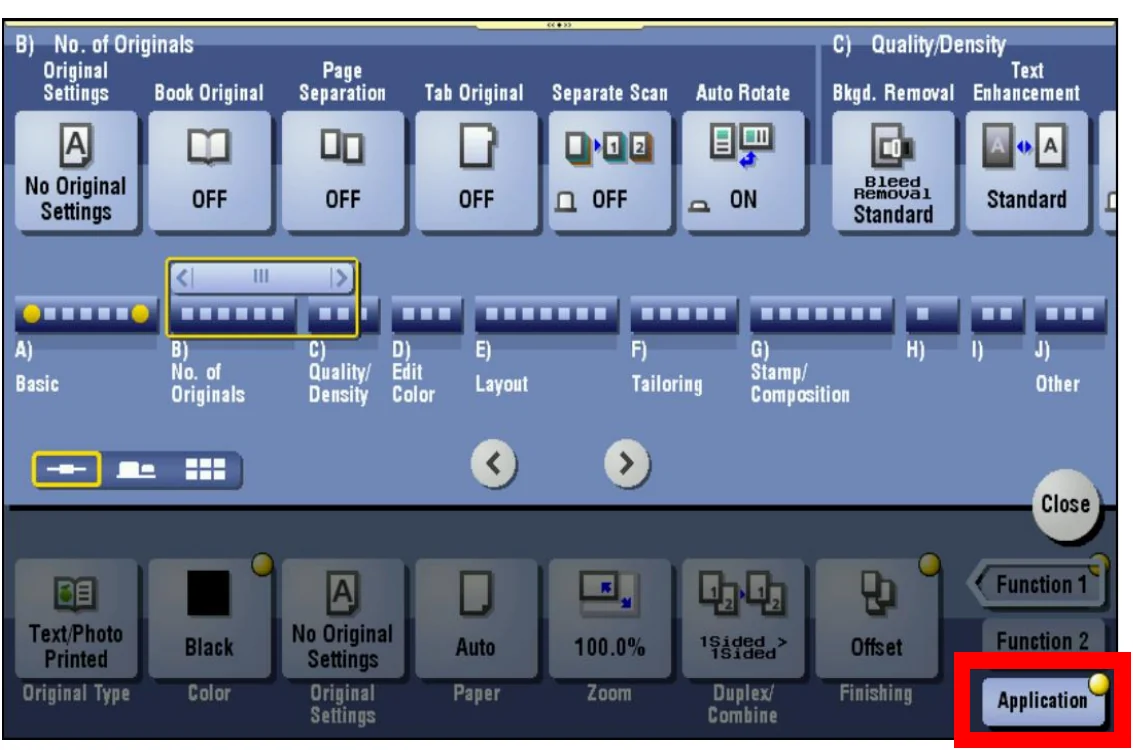Screen dimensions: 1133x750
Task: Toggle Auto Rotate ON button
Action: [x=743, y=171]
